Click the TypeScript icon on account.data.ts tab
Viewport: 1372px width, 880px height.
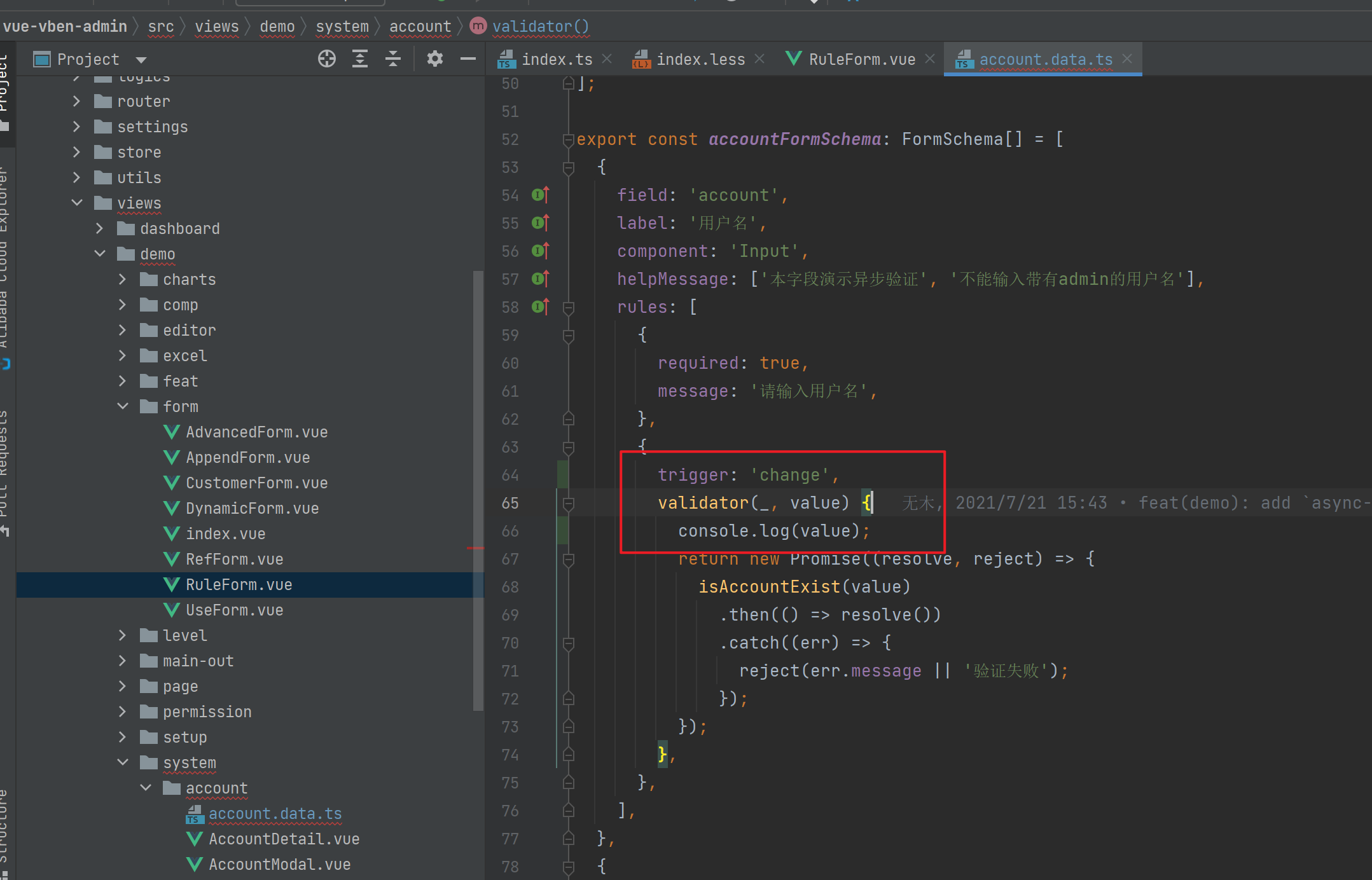tap(964, 58)
